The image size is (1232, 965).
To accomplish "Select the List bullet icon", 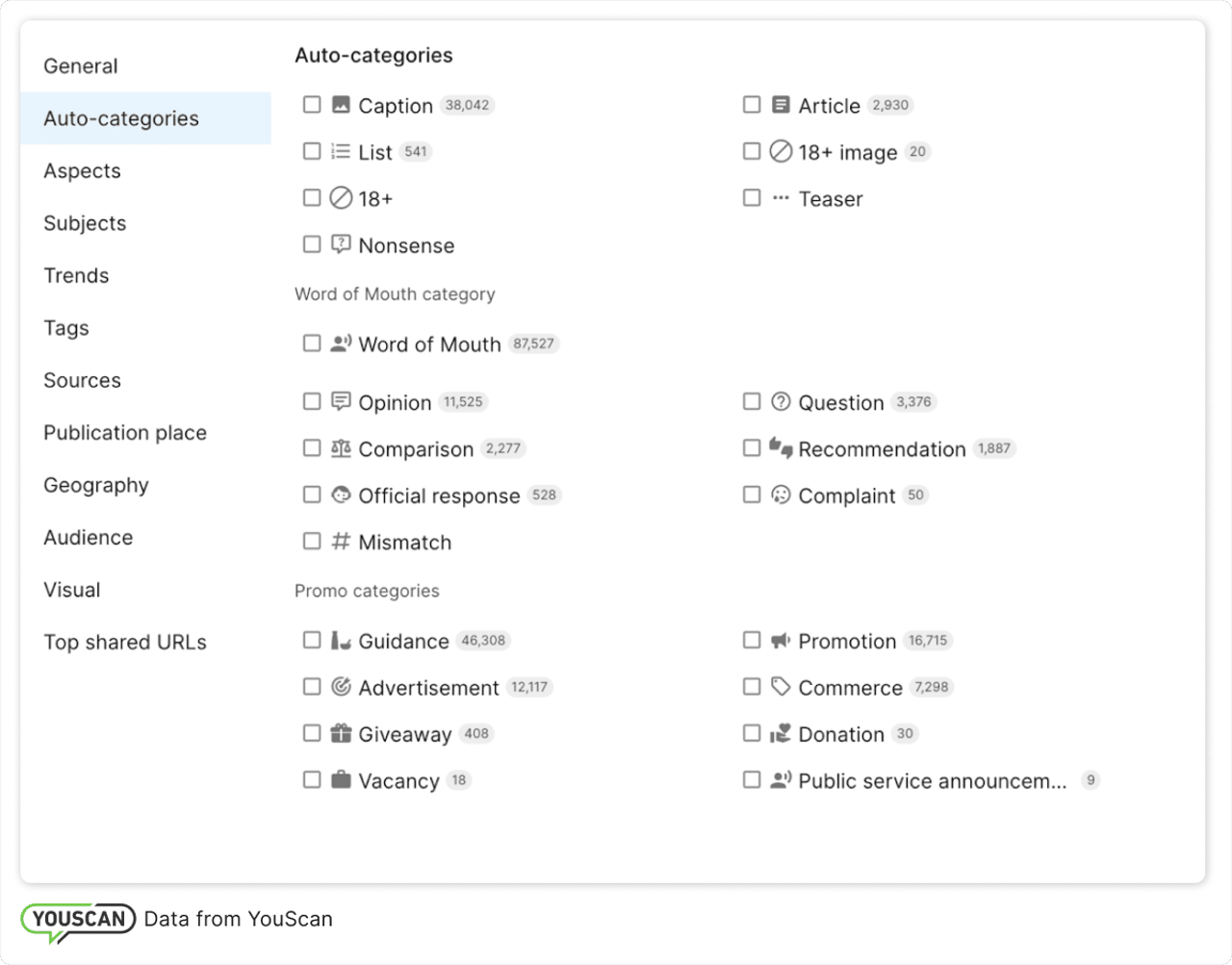I will [x=341, y=151].
